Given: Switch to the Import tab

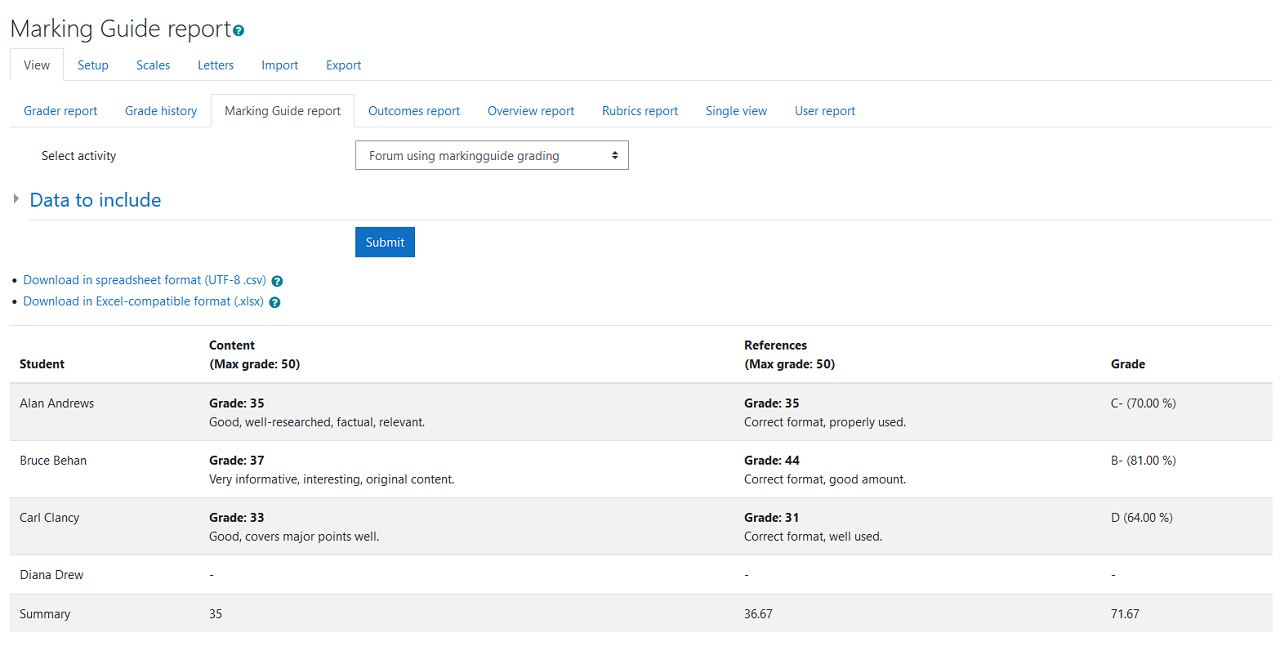Looking at the screenshot, I should 279,64.
